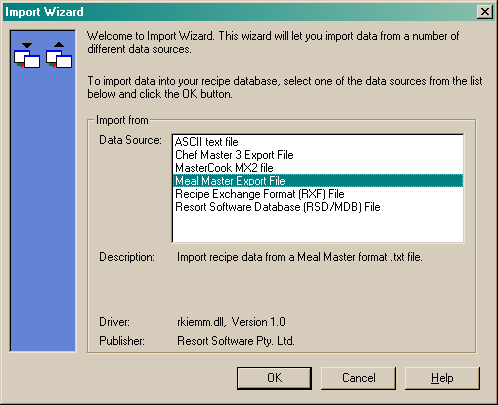The image size is (498, 405).
Task: Click the blue sidebar panel
Action: point(43,207)
